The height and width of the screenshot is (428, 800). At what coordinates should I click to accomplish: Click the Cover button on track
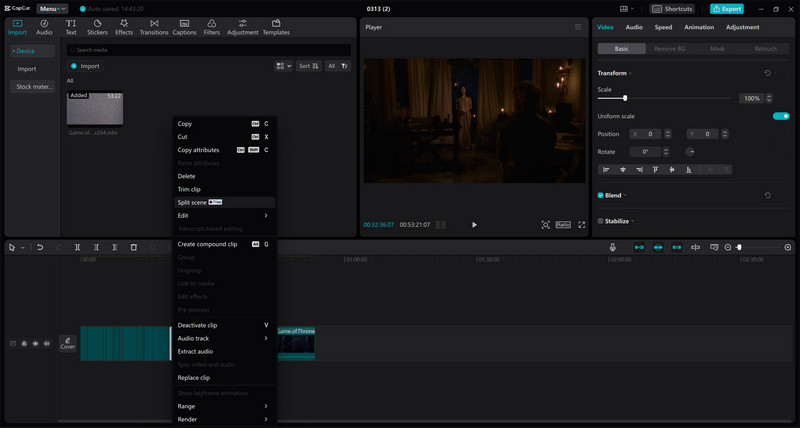[67, 343]
